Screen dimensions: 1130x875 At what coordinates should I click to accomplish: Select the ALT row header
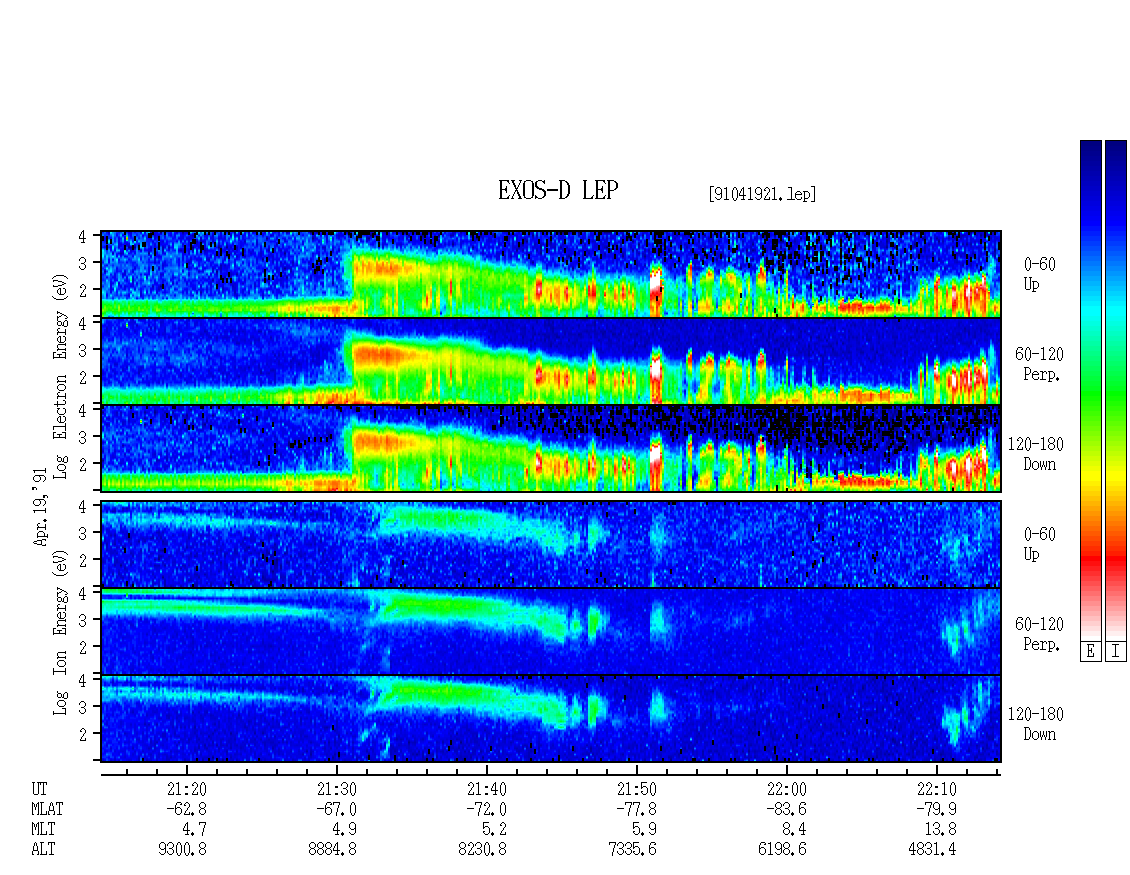(x=43, y=850)
